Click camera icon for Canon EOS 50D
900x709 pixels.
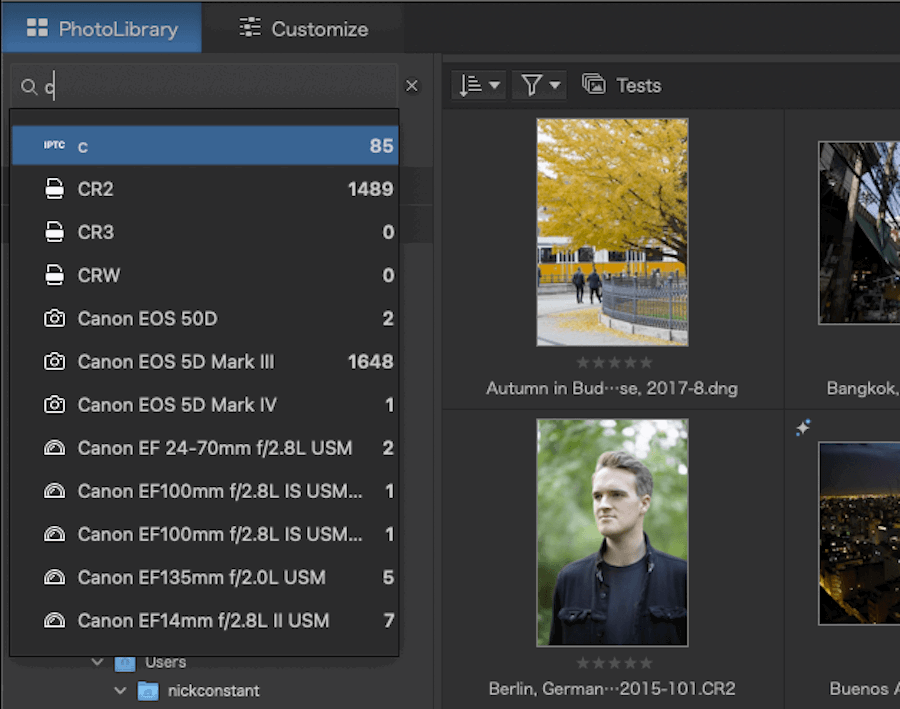click(55, 318)
